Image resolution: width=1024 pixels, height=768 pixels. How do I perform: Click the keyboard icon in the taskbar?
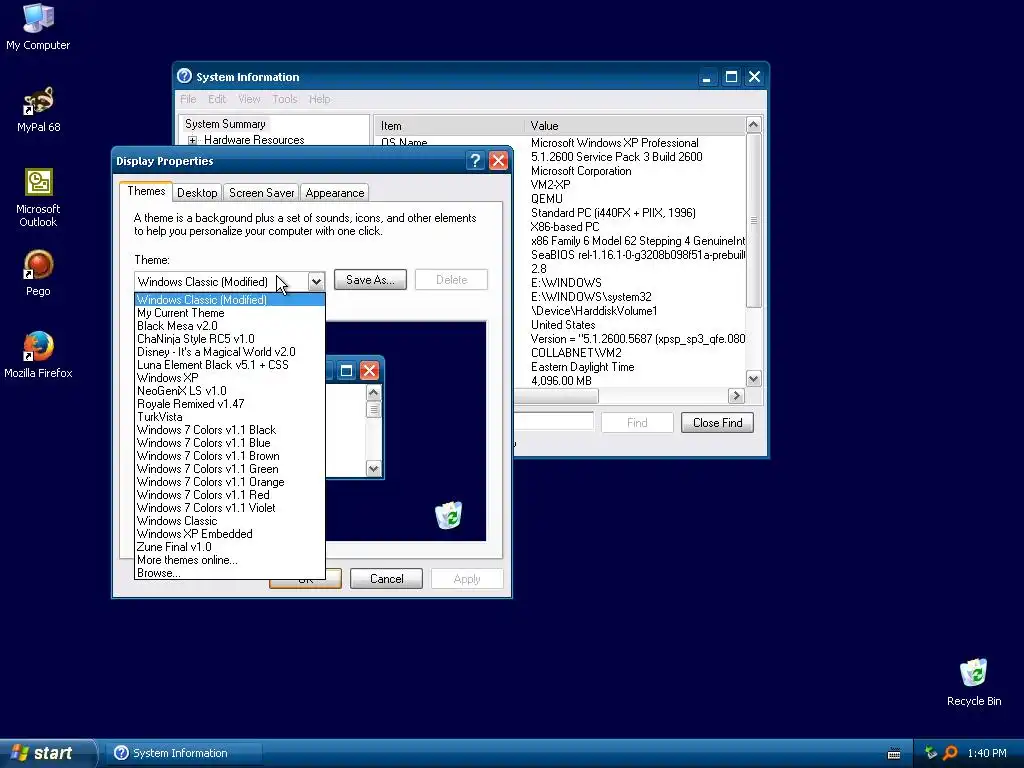coord(894,754)
